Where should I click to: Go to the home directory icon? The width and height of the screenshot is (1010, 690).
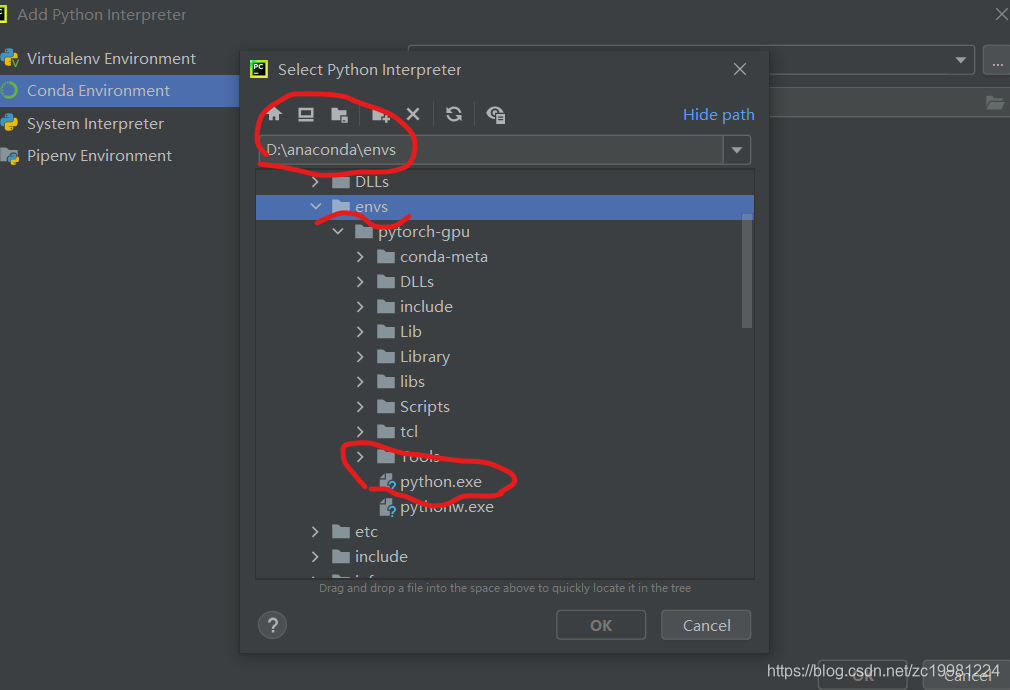click(x=274, y=115)
